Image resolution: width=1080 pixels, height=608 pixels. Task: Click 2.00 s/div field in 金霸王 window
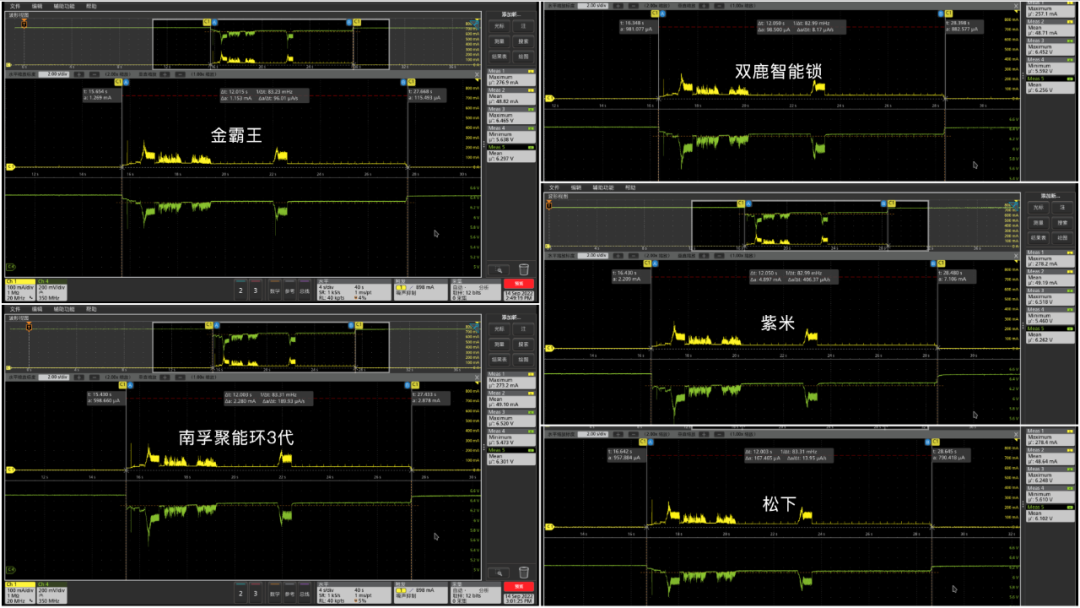54,74
